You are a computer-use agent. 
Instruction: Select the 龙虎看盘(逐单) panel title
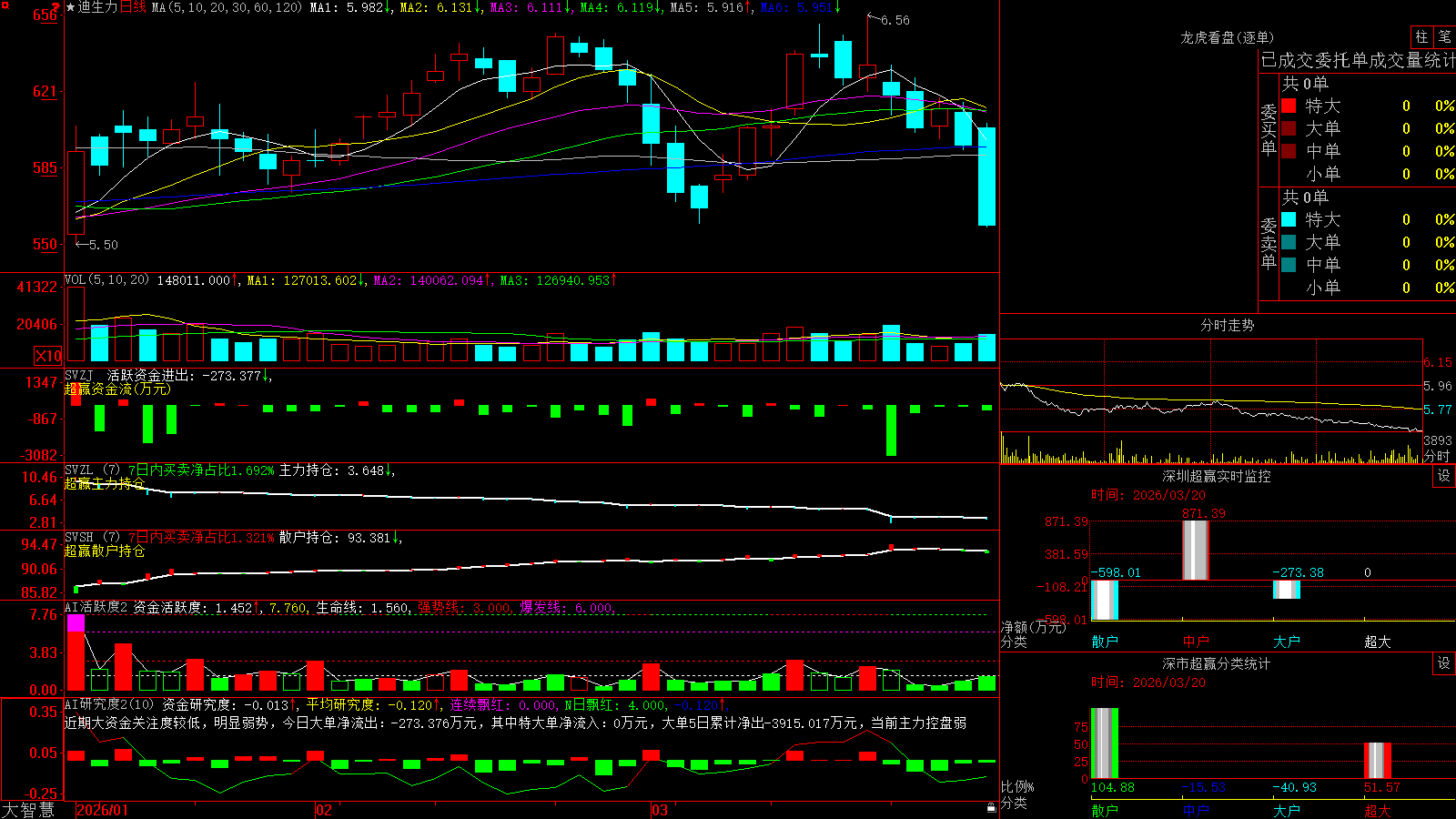tap(1227, 37)
